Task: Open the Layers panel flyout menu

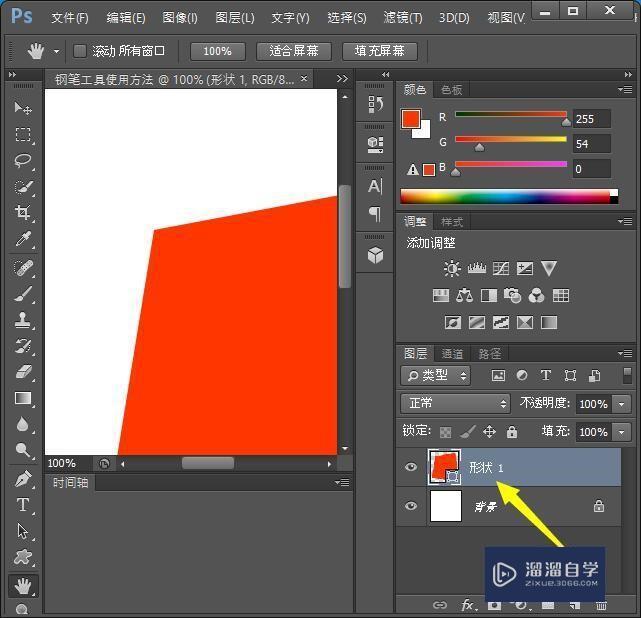Action: tap(625, 353)
